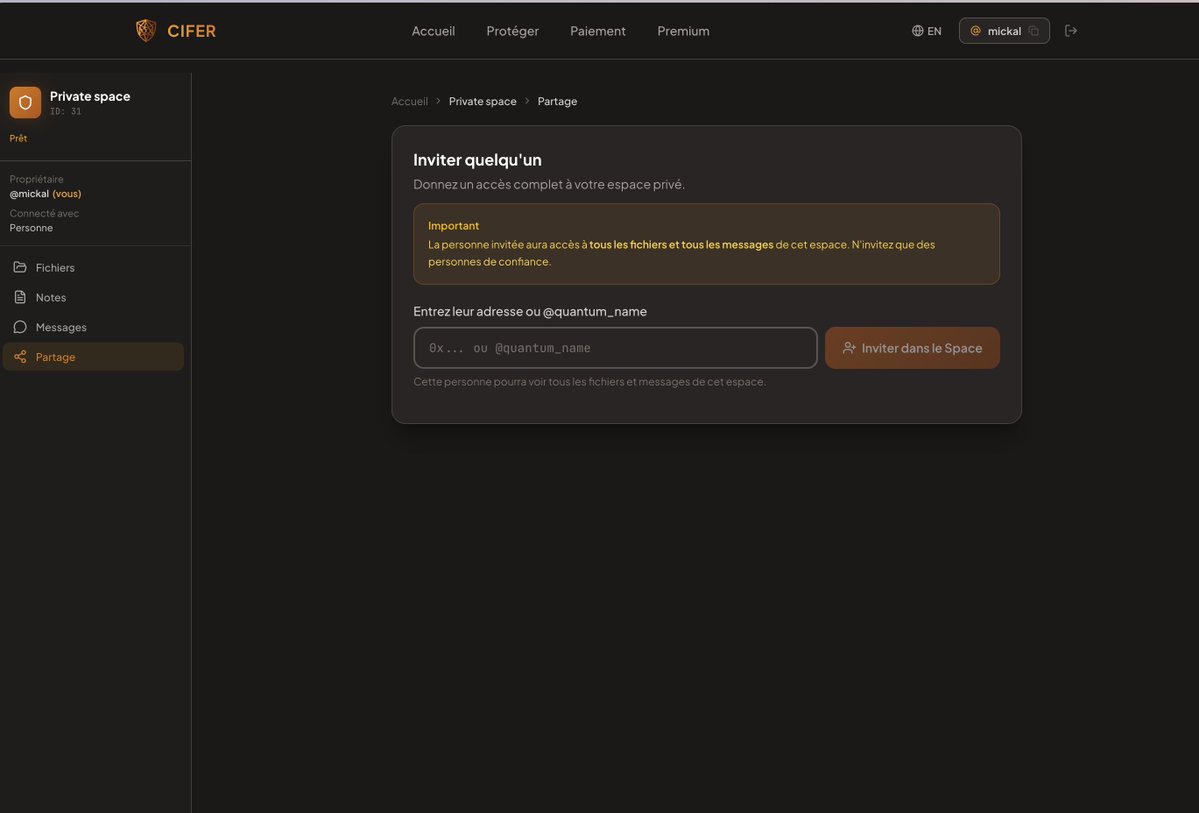Open Private space breadcrumb link
The image size is (1199, 813).
[x=483, y=101]
